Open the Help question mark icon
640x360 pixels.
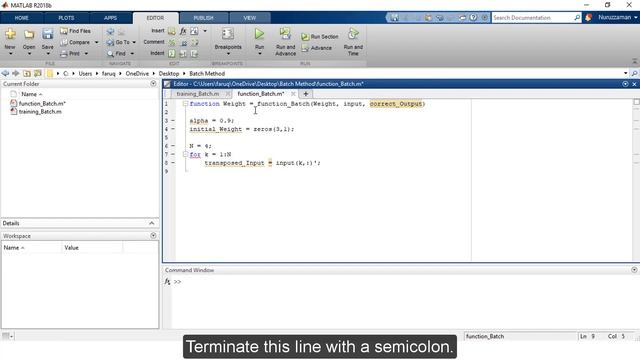[x=473, y=18]
